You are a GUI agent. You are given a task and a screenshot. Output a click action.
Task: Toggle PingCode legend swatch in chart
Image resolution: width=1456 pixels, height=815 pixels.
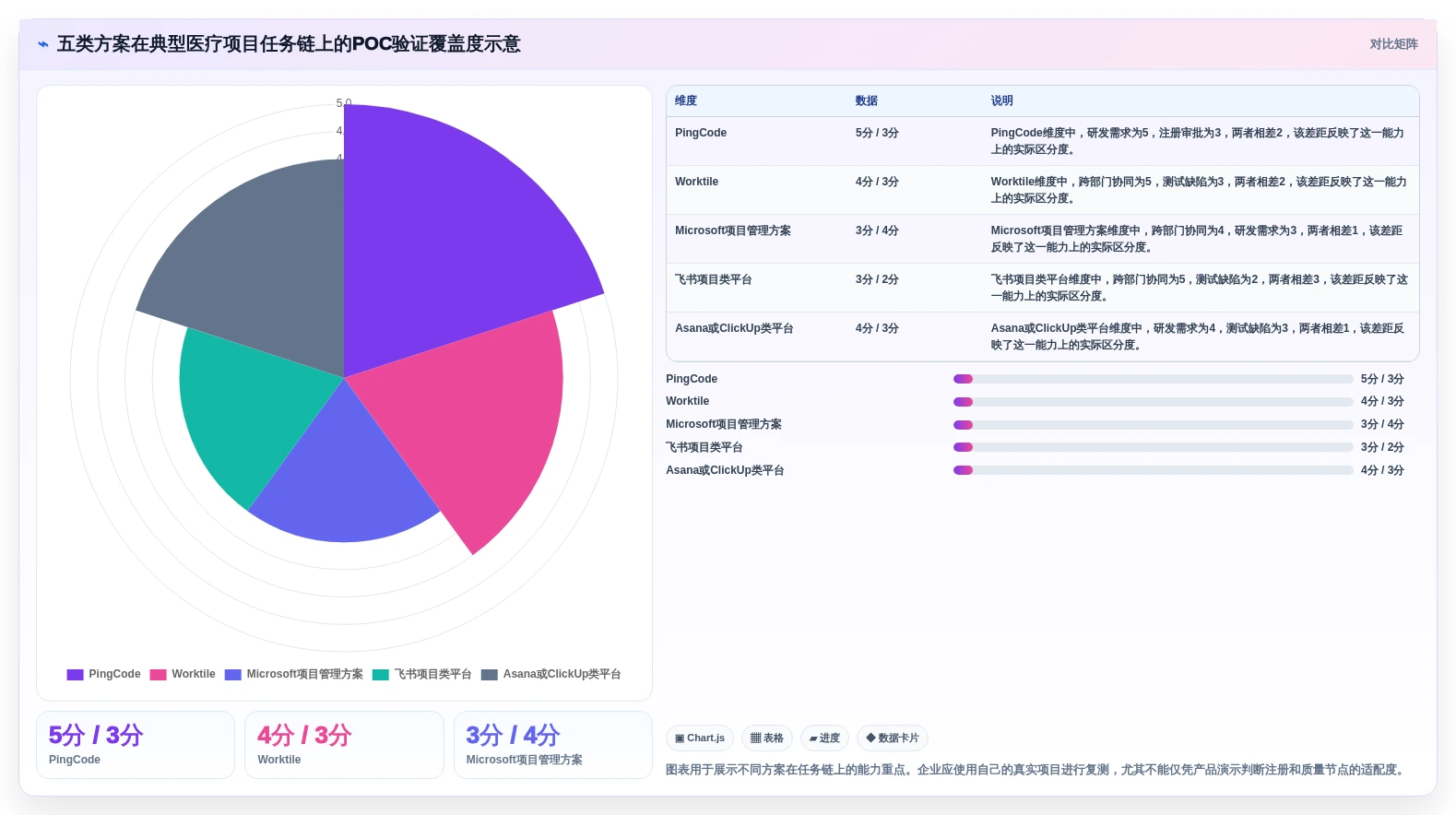[x=75, y=675]
